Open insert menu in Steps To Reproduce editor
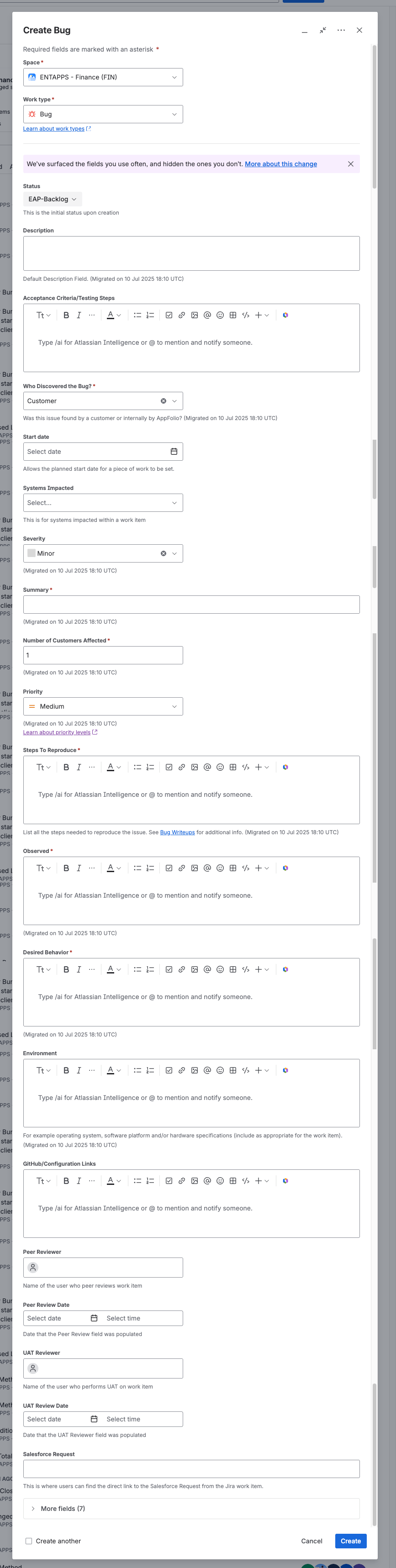Image resolution: width=396 pixels, height=1568 pixels. 262,767
